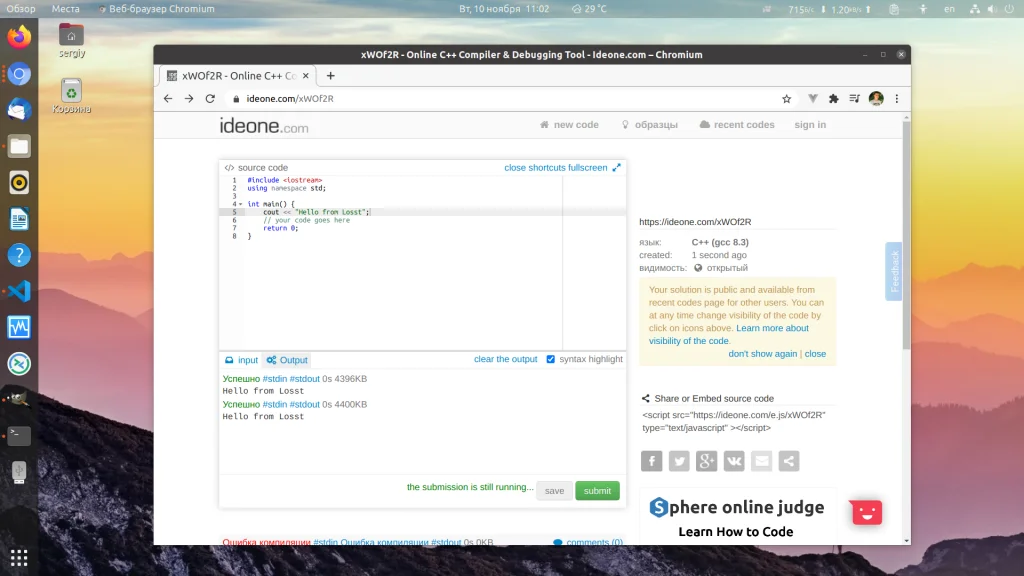Screen dimensions: 1024x576
Task: Share the code on Facebook
Action: pos(651,461)
